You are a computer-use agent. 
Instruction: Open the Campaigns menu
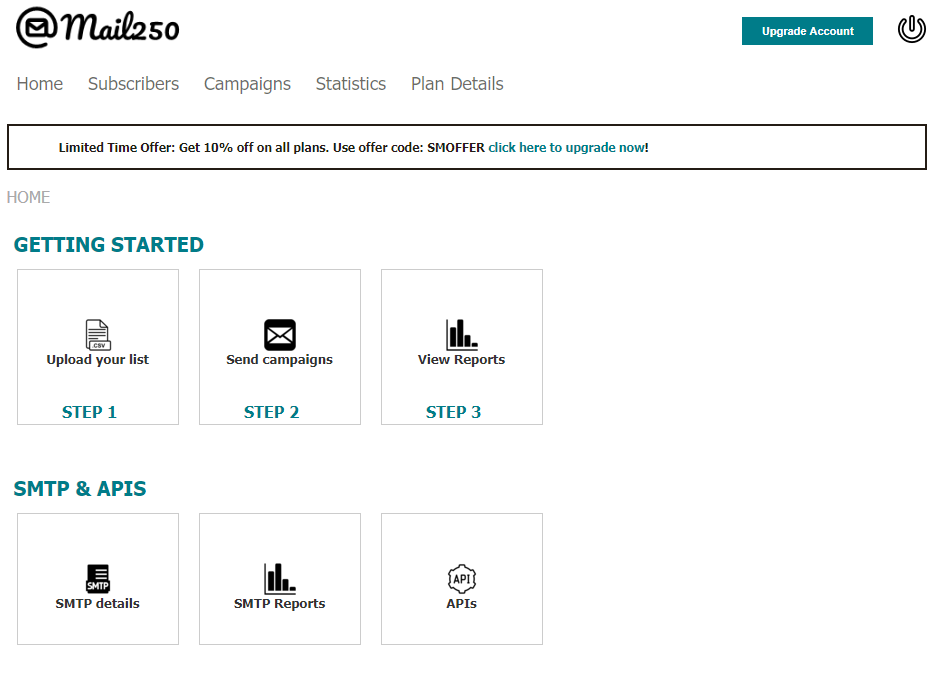(x=247, y=84)
